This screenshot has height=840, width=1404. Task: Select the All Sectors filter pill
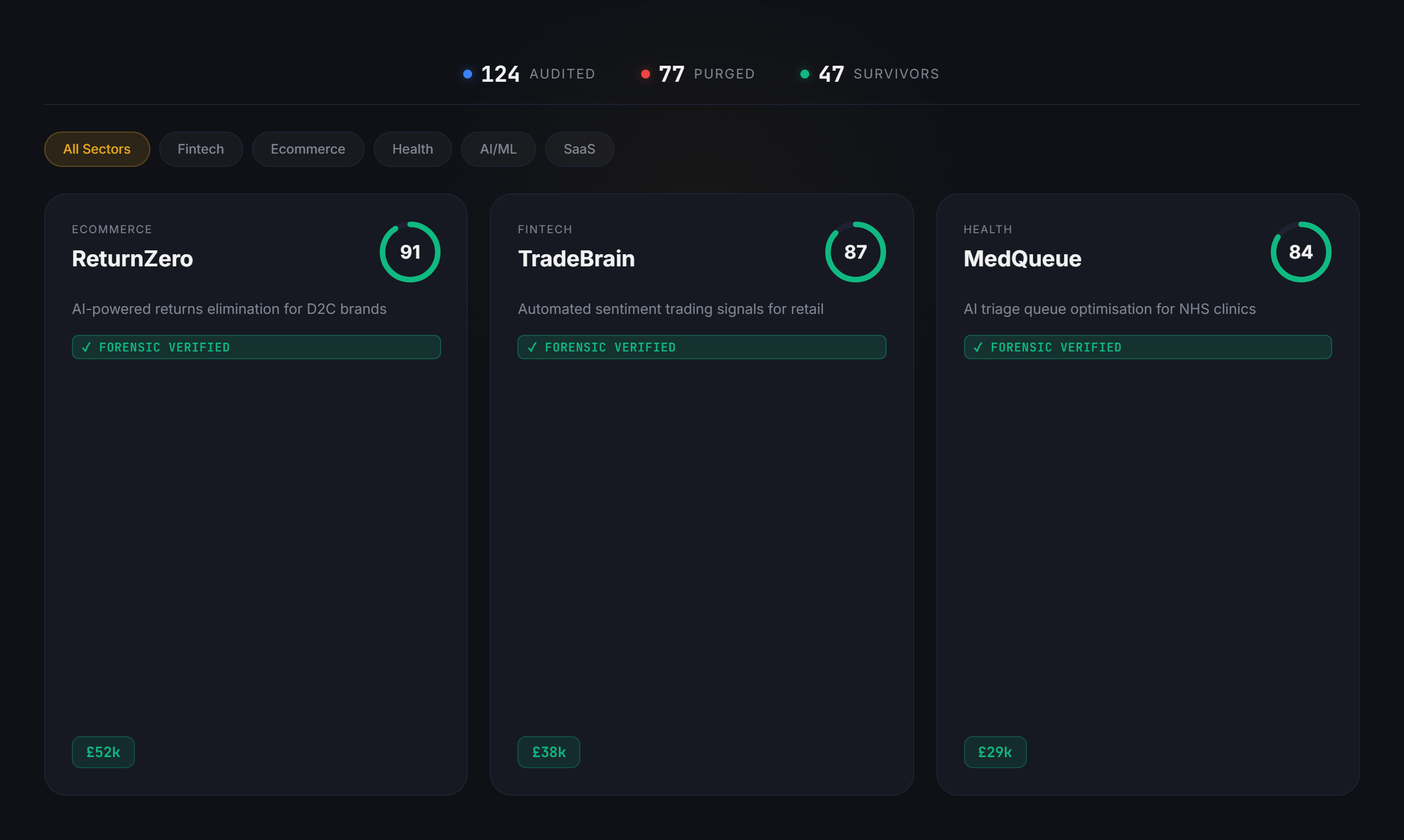[97, 149]
